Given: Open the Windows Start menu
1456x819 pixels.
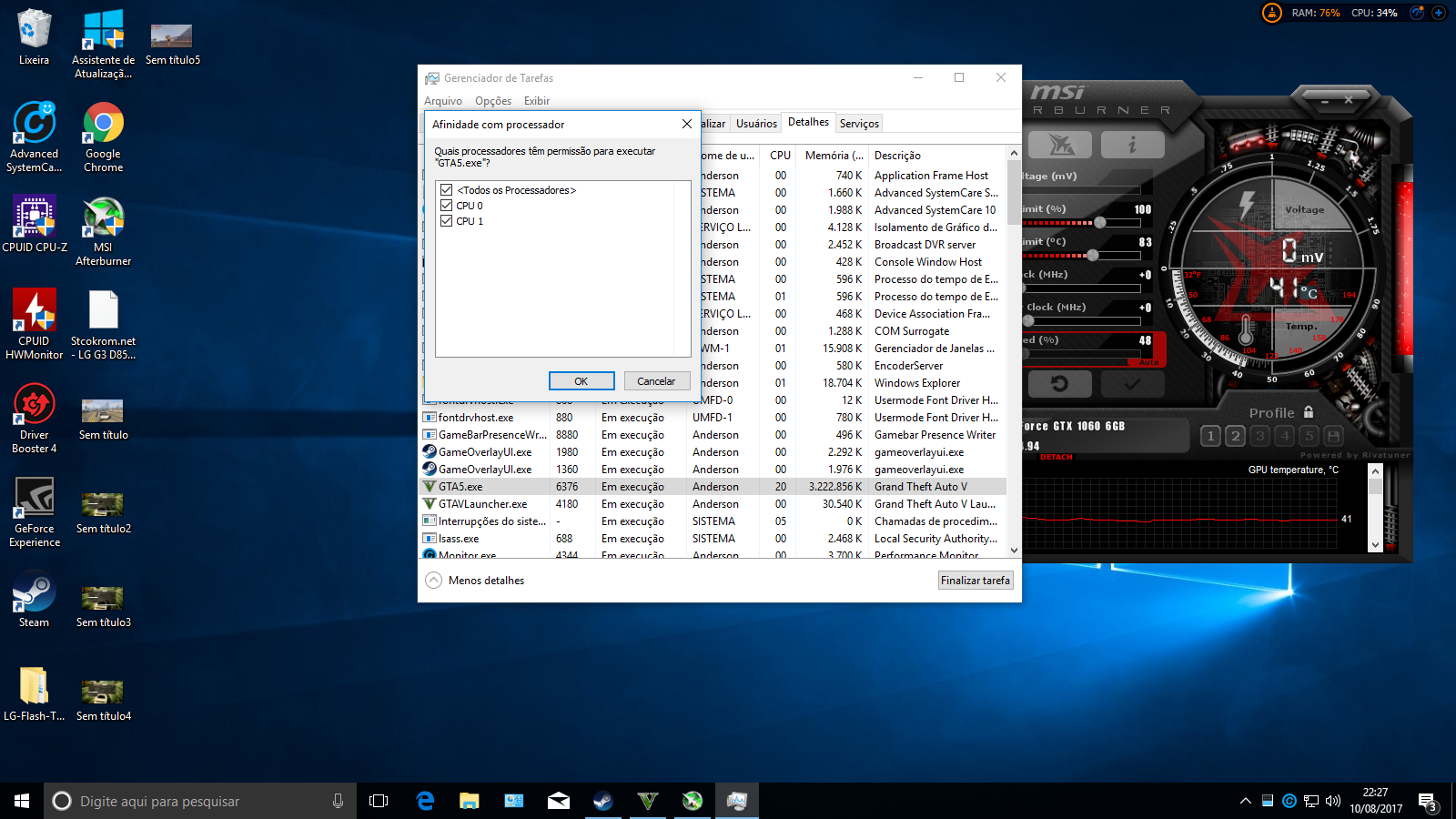Looking at the screenshot, I should coord(22,801).
